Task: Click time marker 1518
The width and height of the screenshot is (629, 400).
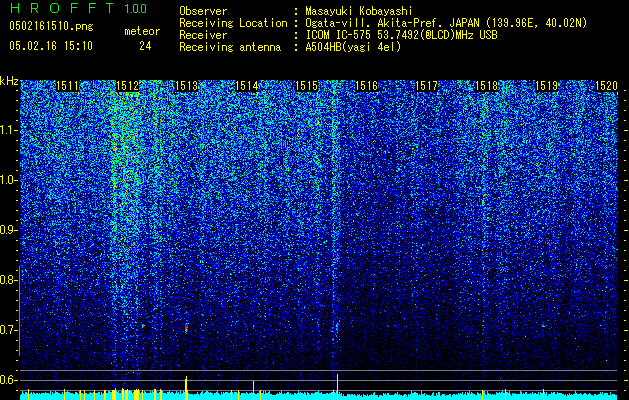Action: coord(486,86)
